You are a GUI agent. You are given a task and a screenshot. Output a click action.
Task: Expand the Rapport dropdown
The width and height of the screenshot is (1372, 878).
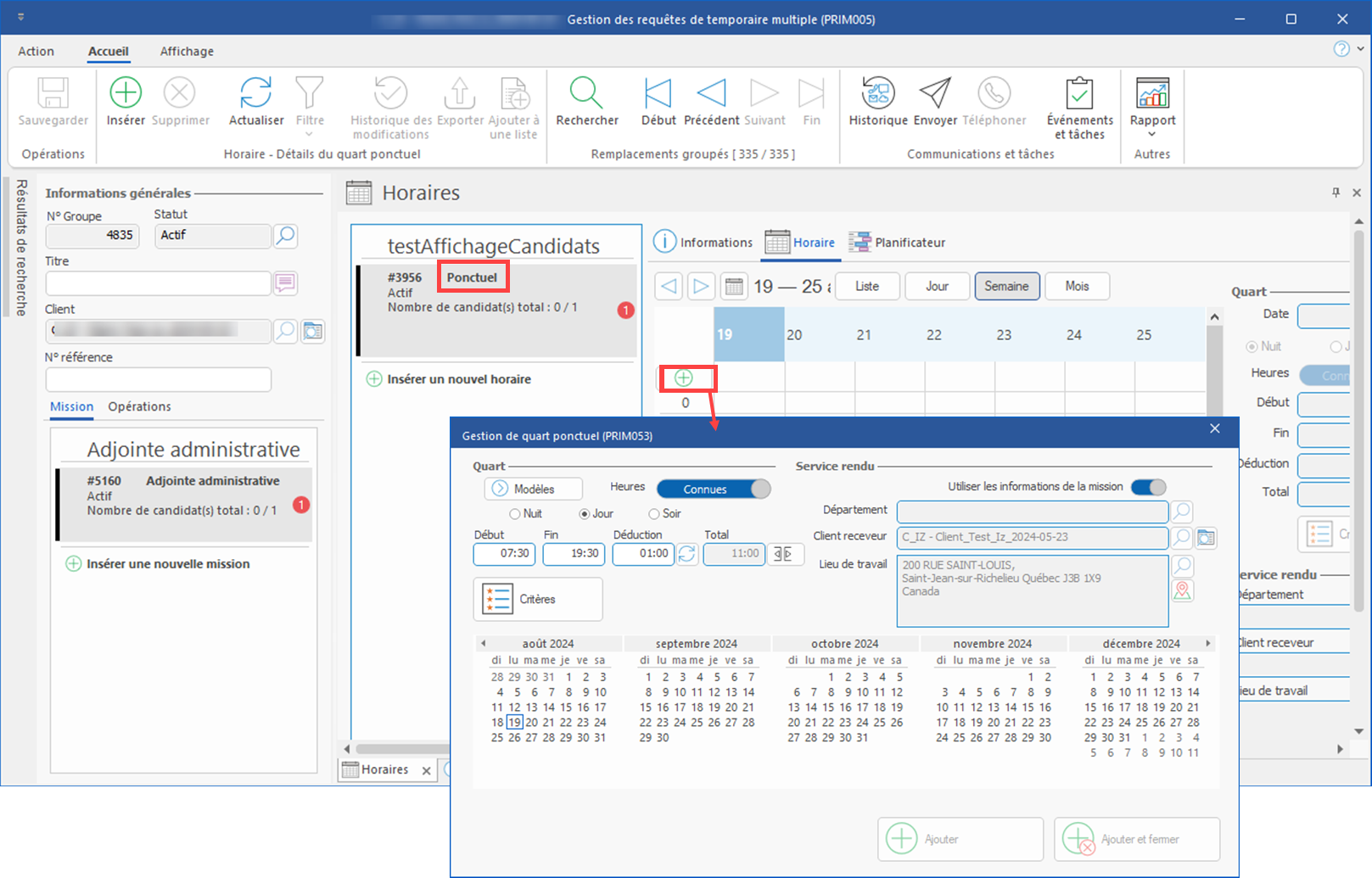click(1152, 134)
